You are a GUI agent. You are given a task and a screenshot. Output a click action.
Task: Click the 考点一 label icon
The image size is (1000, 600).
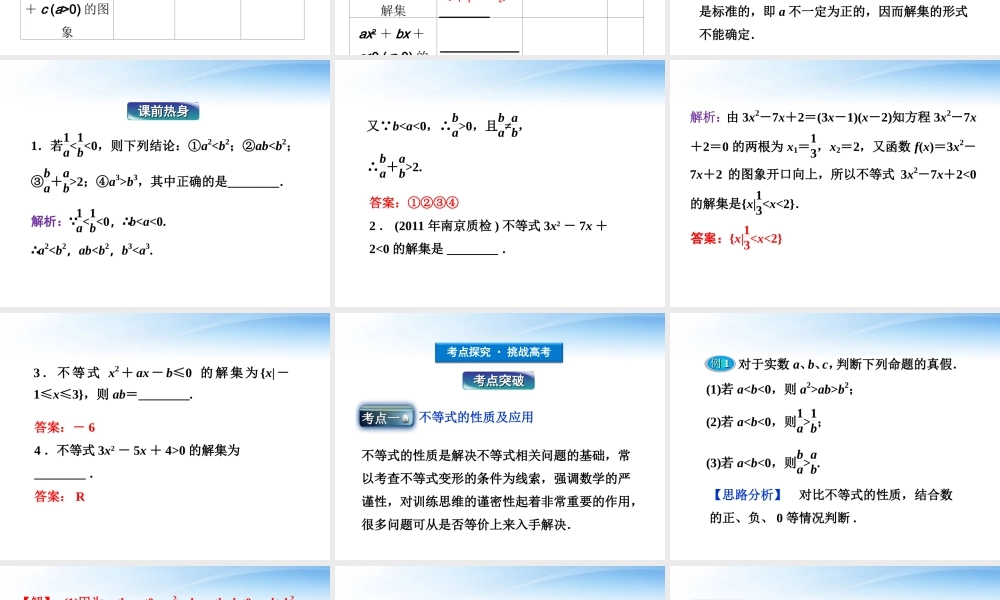coord(386,417)
